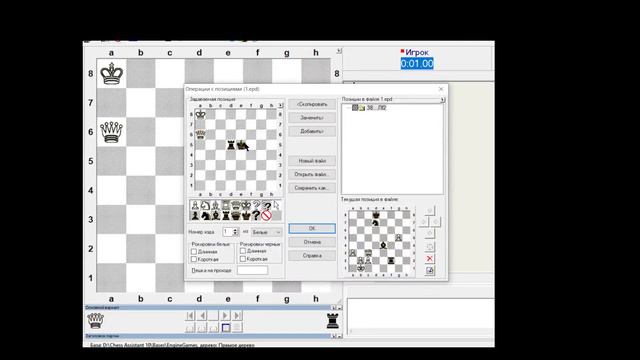The height and width of the screenshot is (360, 640).
Task: Click the preview board thumbnail in file panel
Action: (379, 242)
